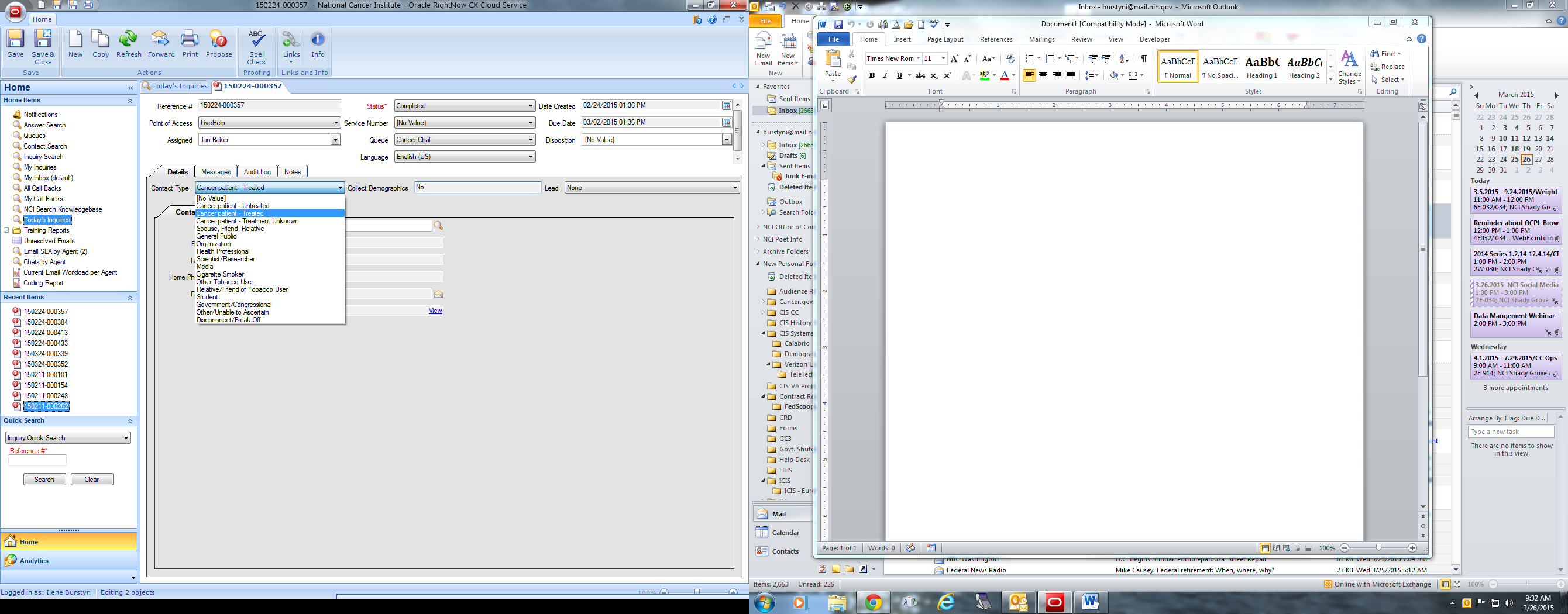Screen dimensions: 1568x614
Task: Click Replace in Word's Editing group
Action: click(1388, 67)
